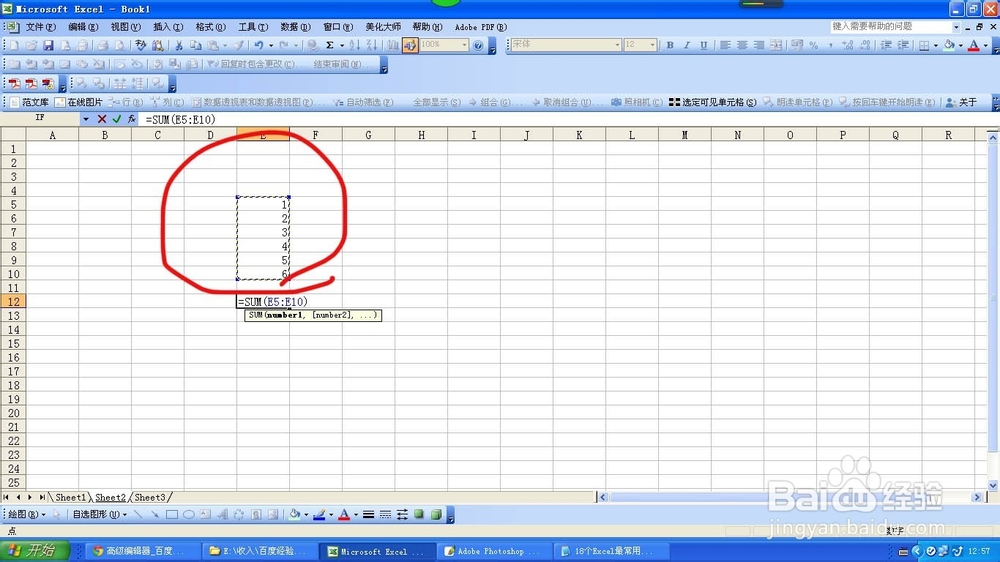
Task: Open the Insert menu (插入)
Action: coord(168,27)
